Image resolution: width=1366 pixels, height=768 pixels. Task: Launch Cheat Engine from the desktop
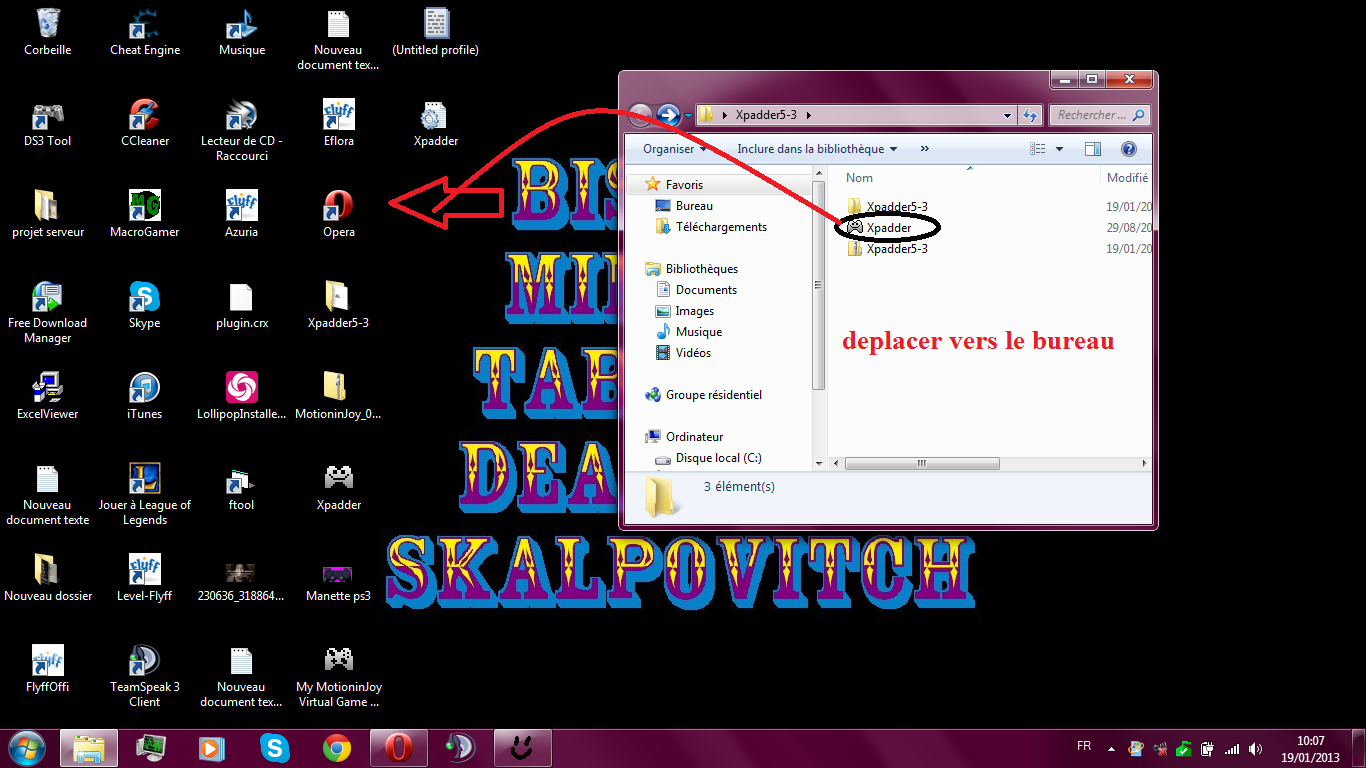(x=145, y=33)
